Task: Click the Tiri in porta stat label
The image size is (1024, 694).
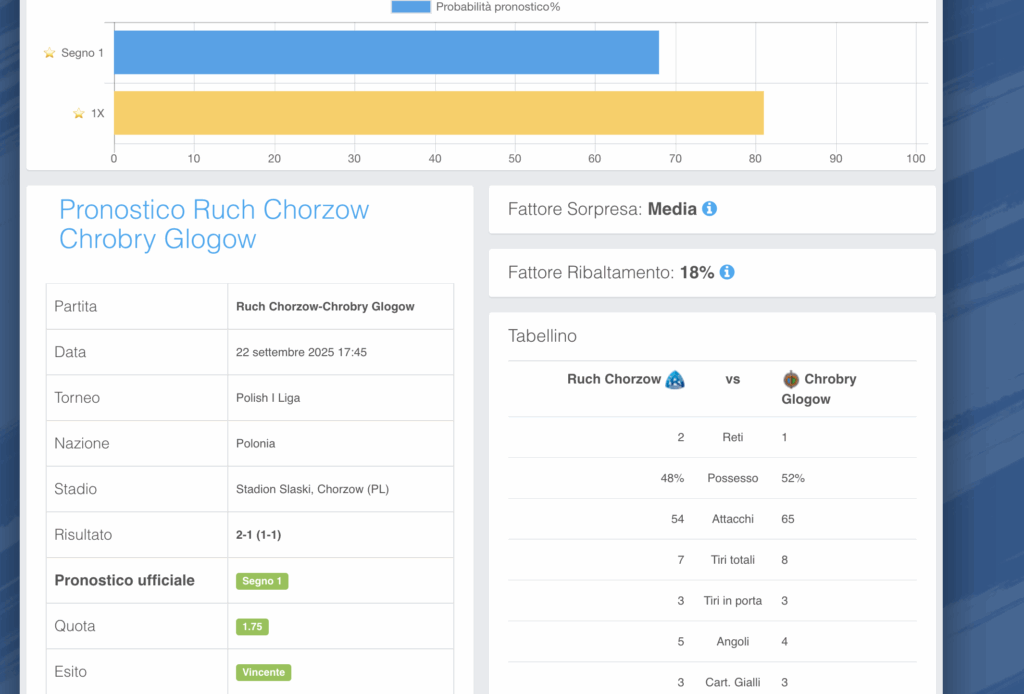Action: (733, 601)
